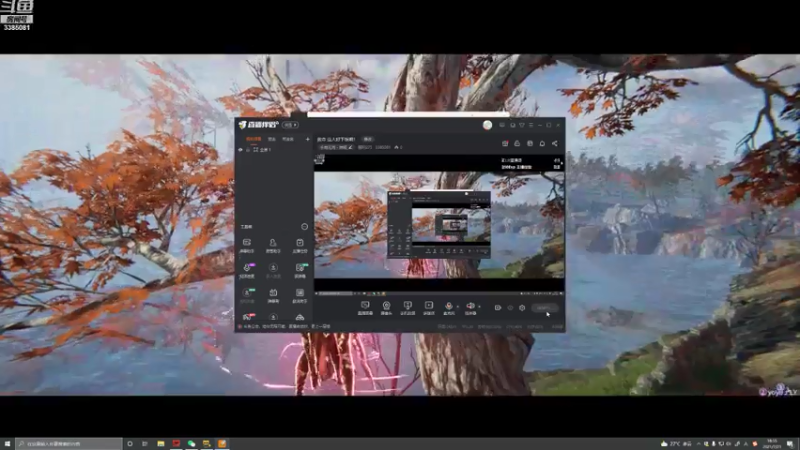
Task: Collapse the toolbox with circle minus icon
Action: (x=305, y=227)
